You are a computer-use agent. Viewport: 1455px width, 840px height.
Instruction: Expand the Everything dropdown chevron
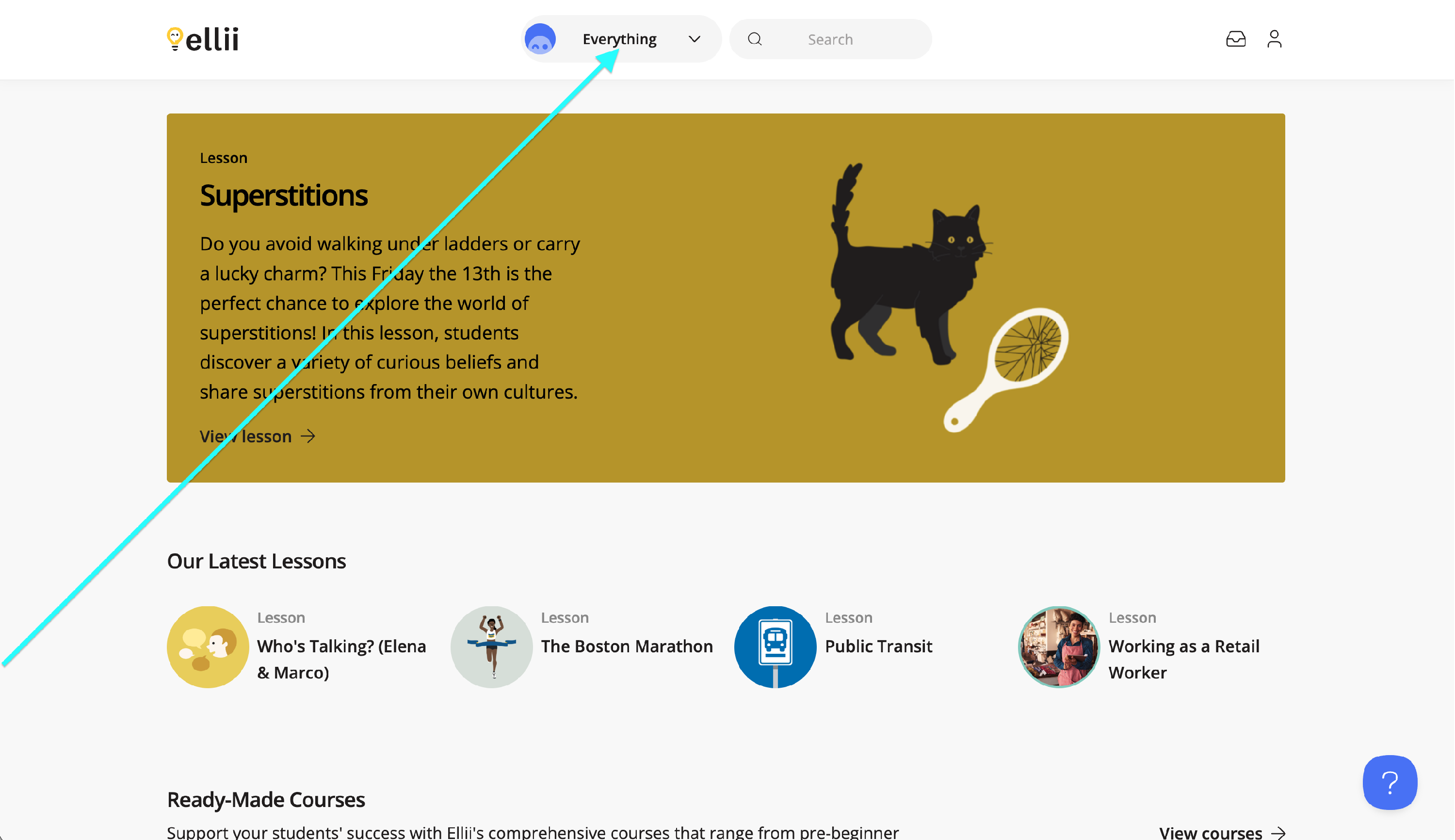(x=694, y=39)
